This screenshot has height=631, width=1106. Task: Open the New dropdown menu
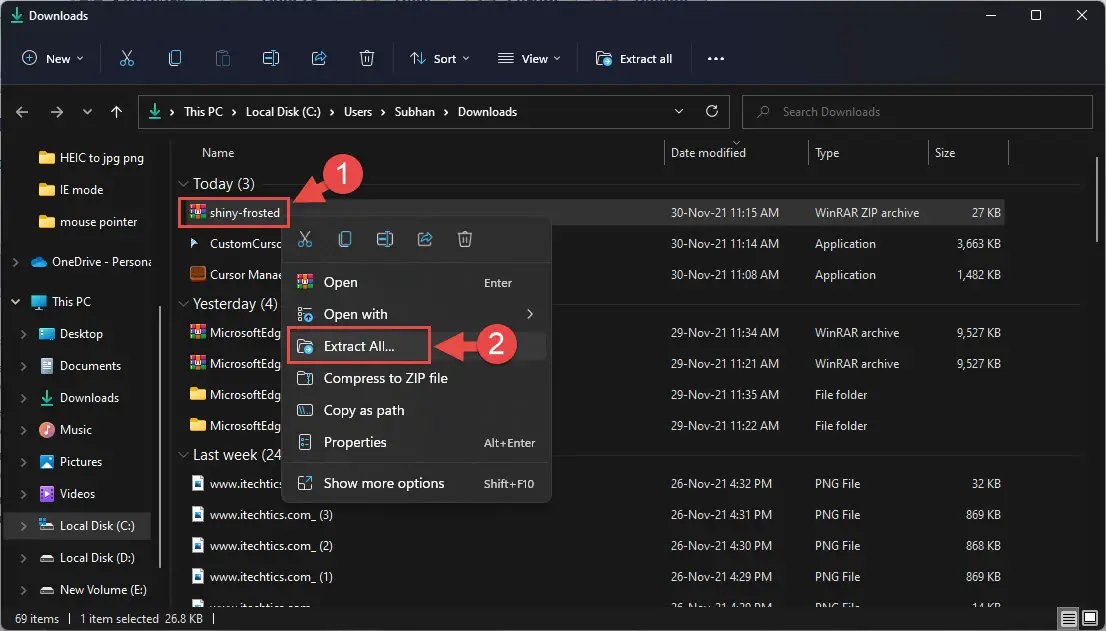click(x=53, y=59)
